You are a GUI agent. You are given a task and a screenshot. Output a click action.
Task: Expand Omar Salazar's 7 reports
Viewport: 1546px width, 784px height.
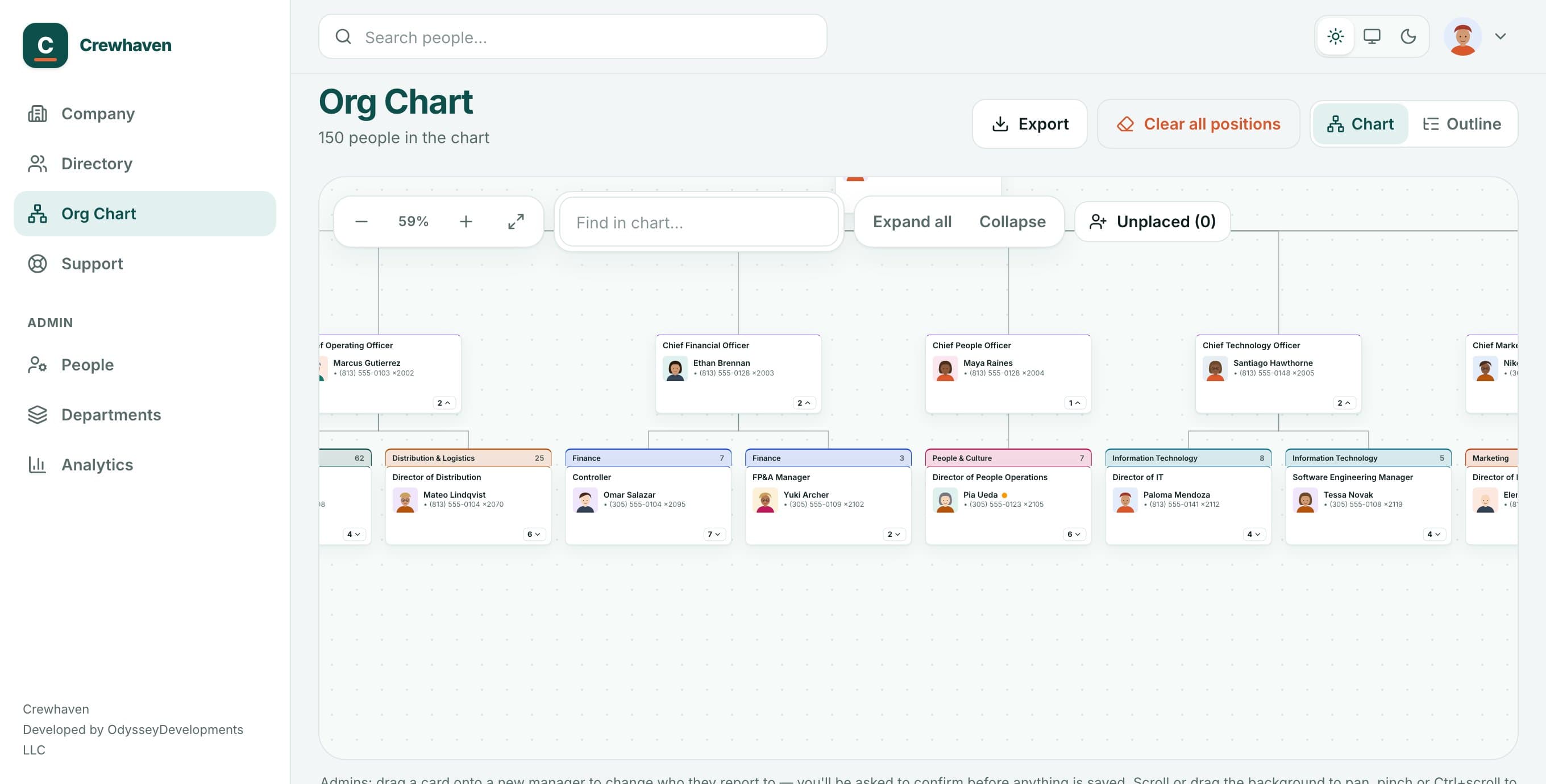tap(713, 534)
